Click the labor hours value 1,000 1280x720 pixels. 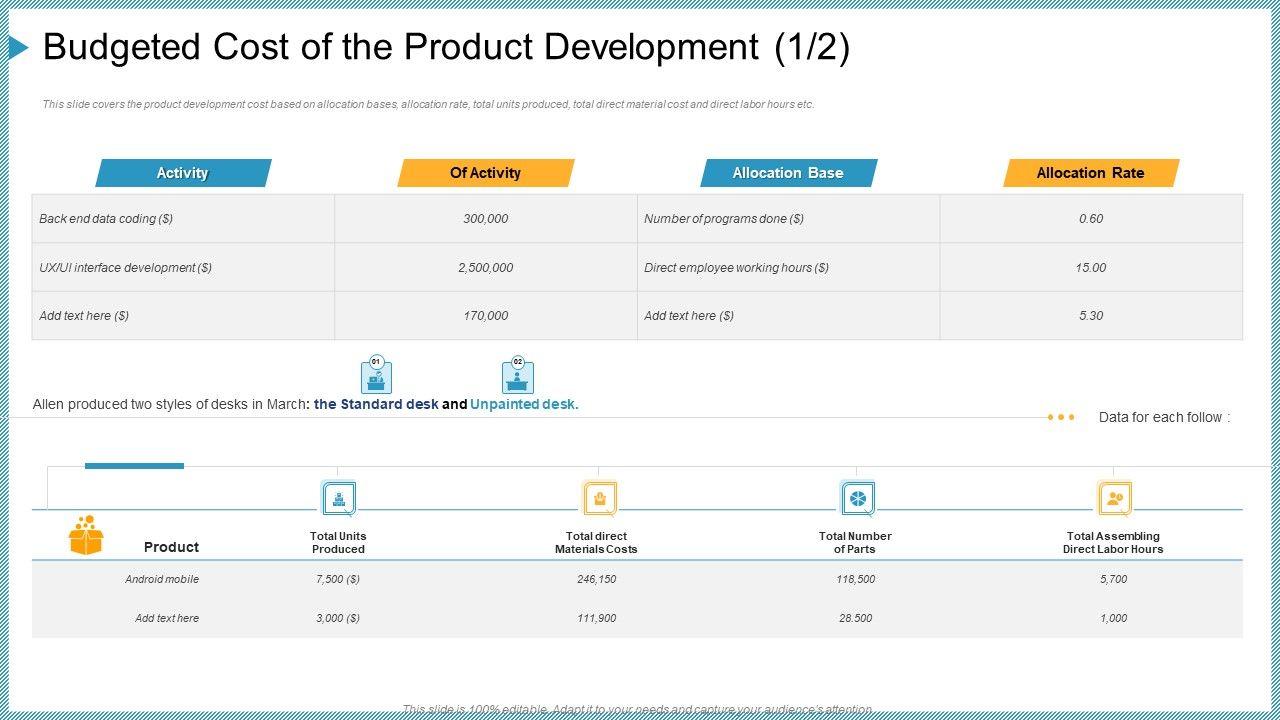1114,618
